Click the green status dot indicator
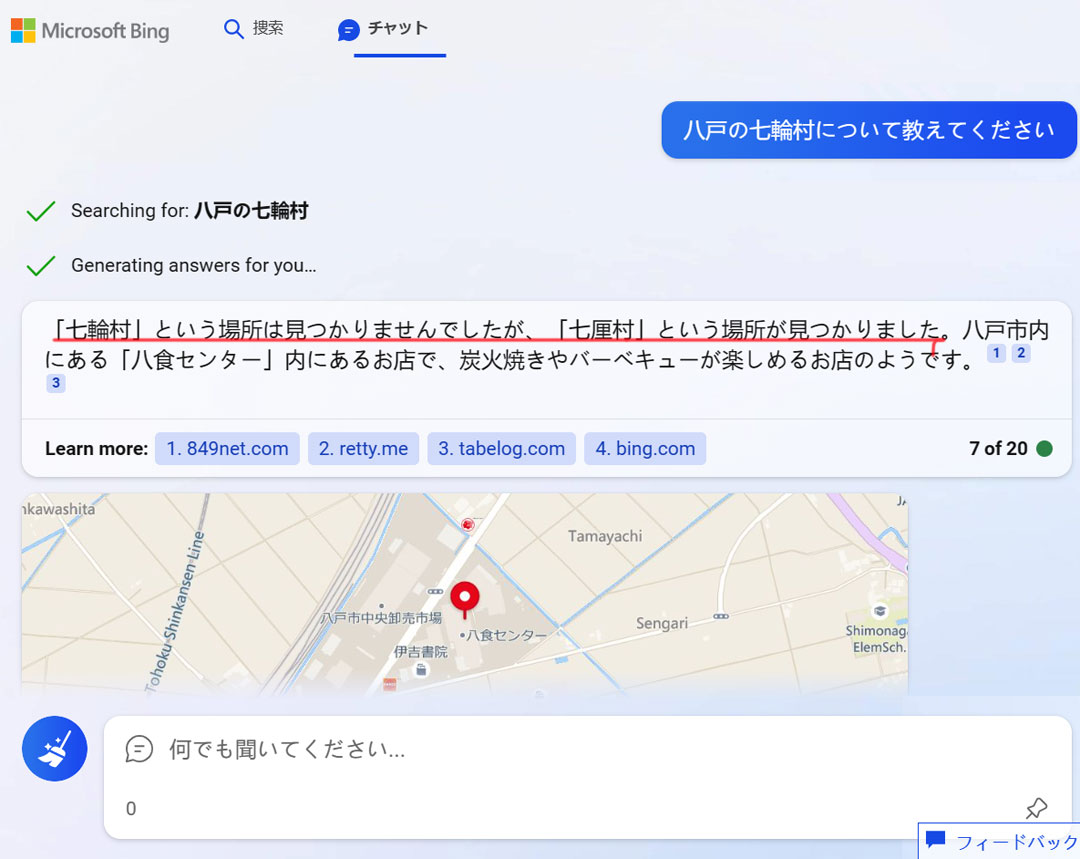The height and width of the screenshot is (859, 1080). 1044,448
